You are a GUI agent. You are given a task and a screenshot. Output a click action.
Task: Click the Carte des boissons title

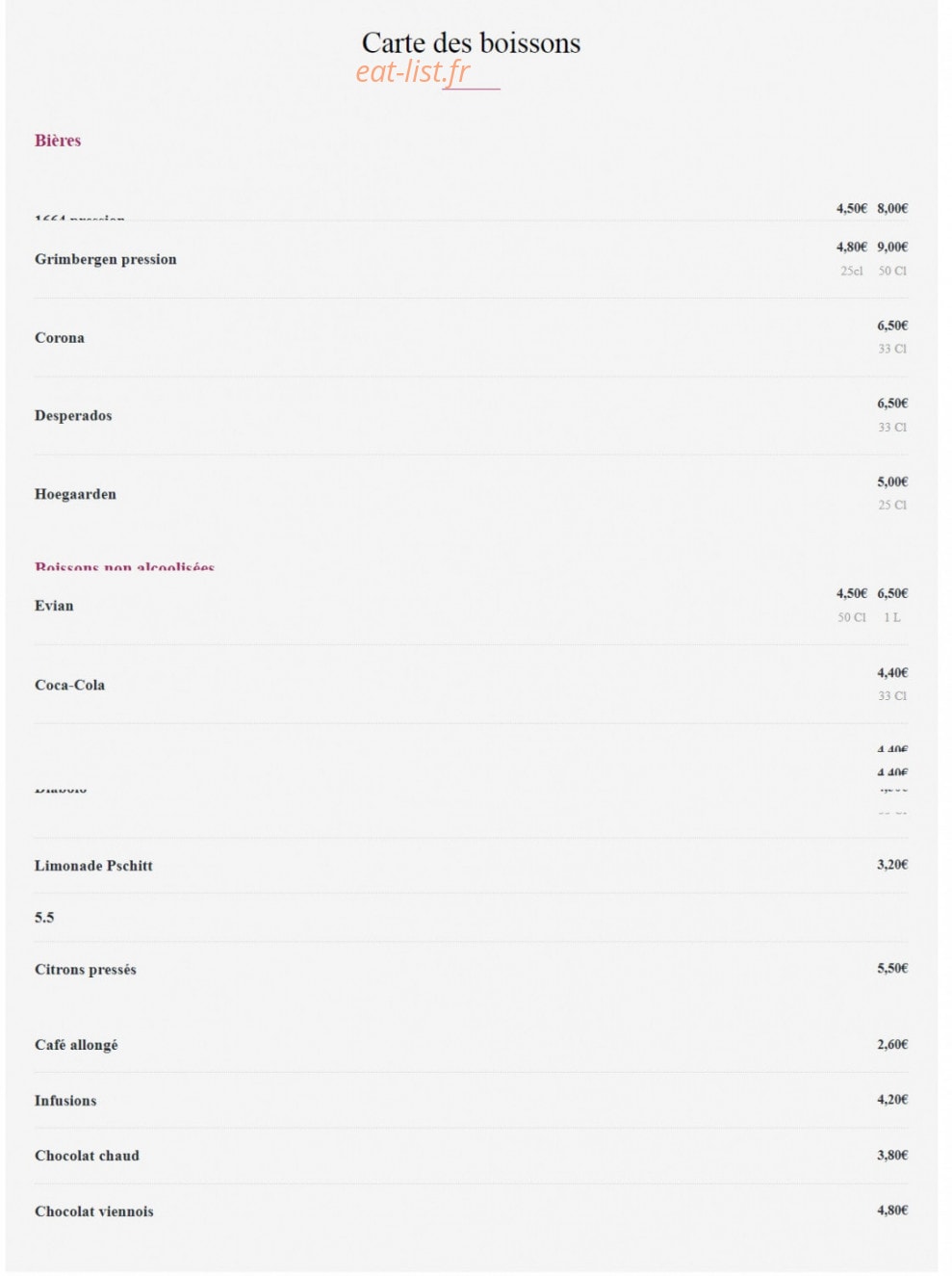click(471, 42)
